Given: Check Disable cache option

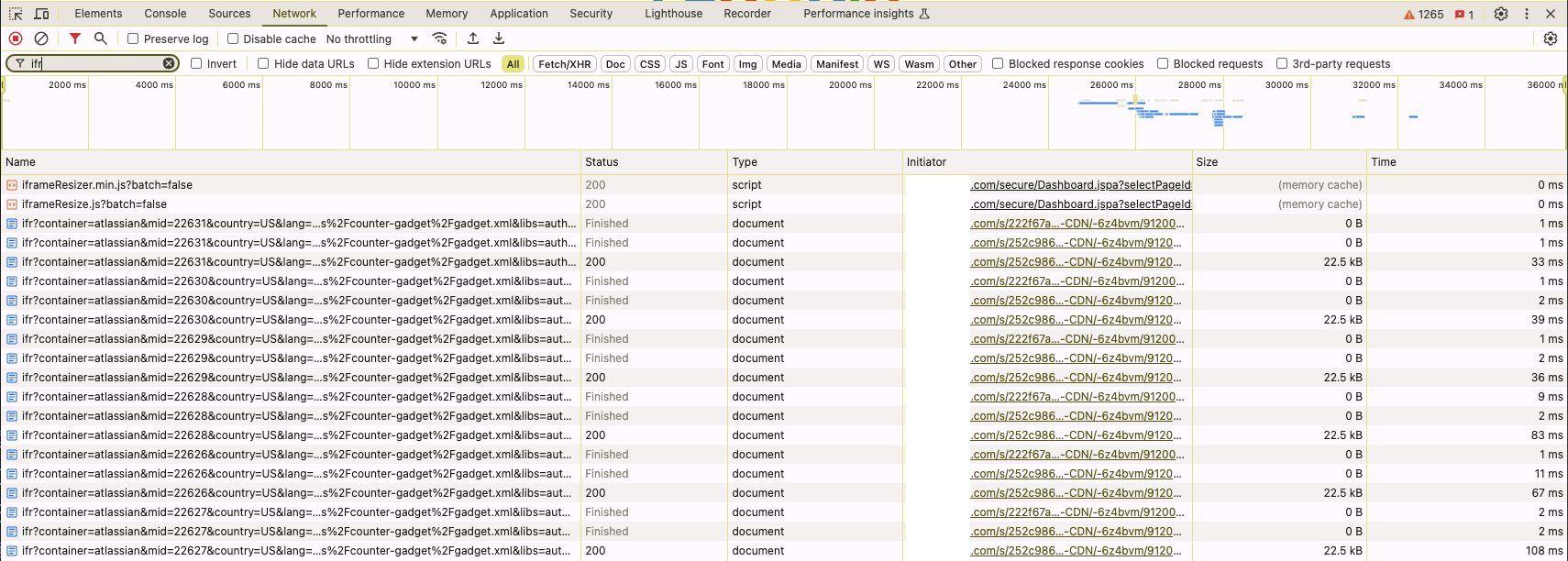Looking at the screenshot, I should tap(233, 38).
